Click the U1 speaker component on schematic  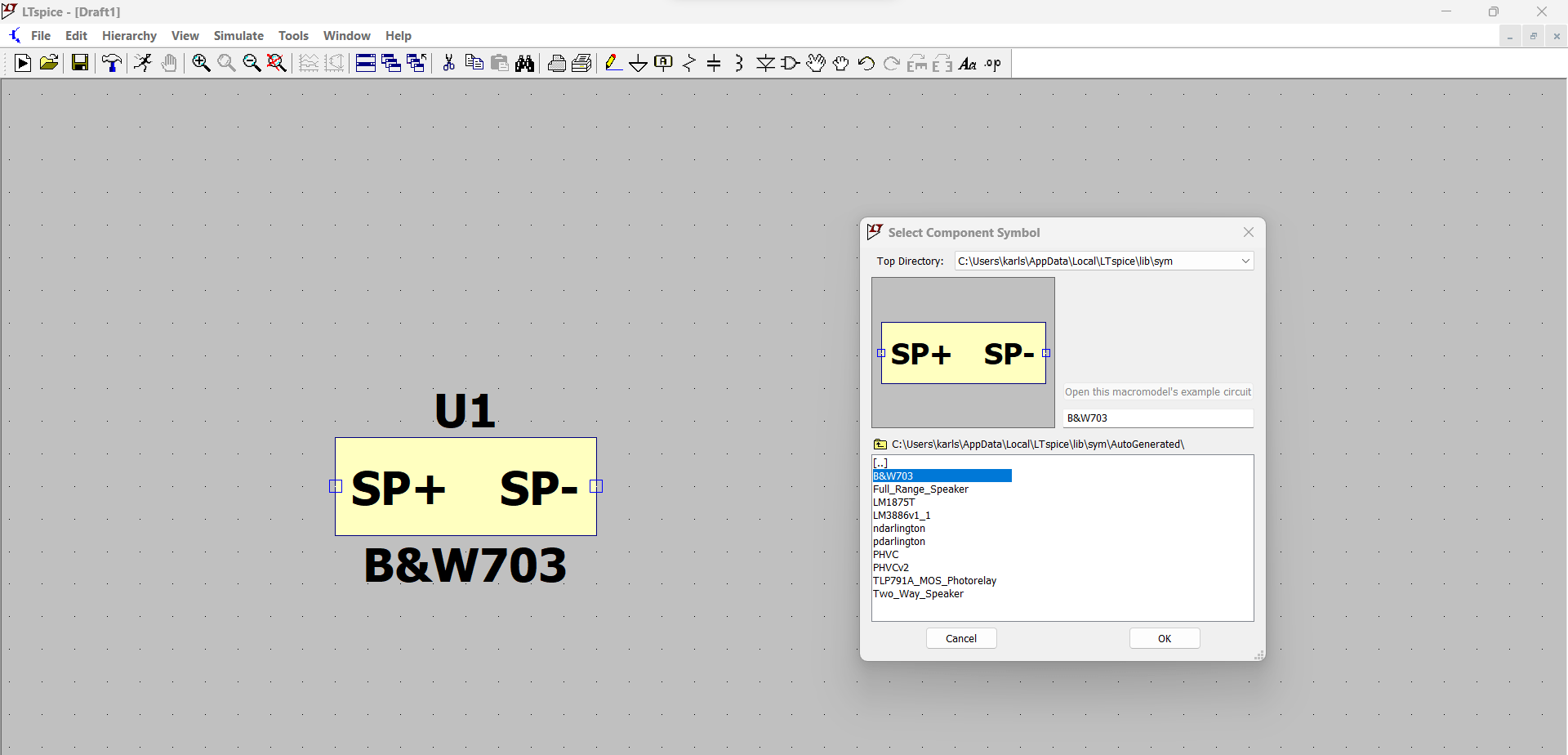[465, 487]
